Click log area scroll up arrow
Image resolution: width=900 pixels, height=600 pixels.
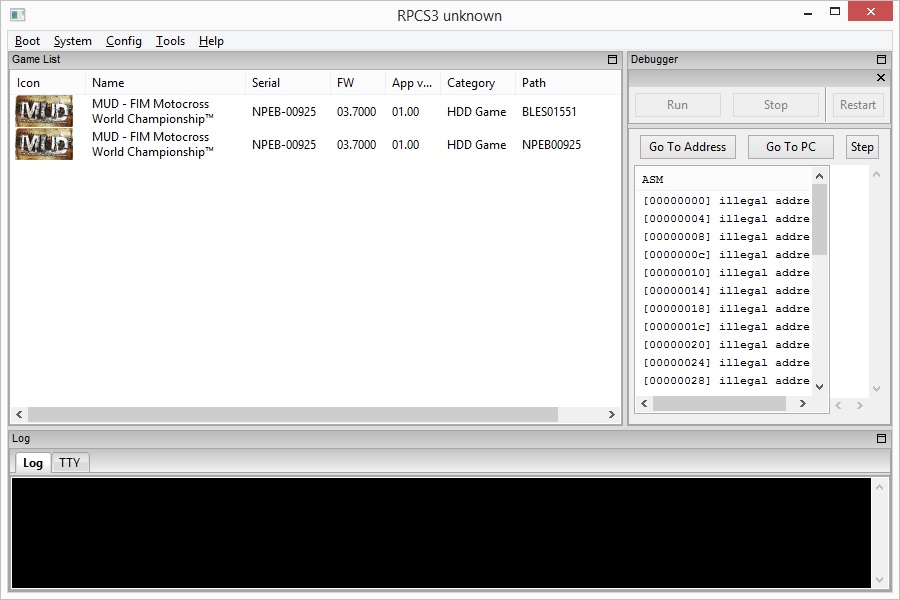point(879,487)
